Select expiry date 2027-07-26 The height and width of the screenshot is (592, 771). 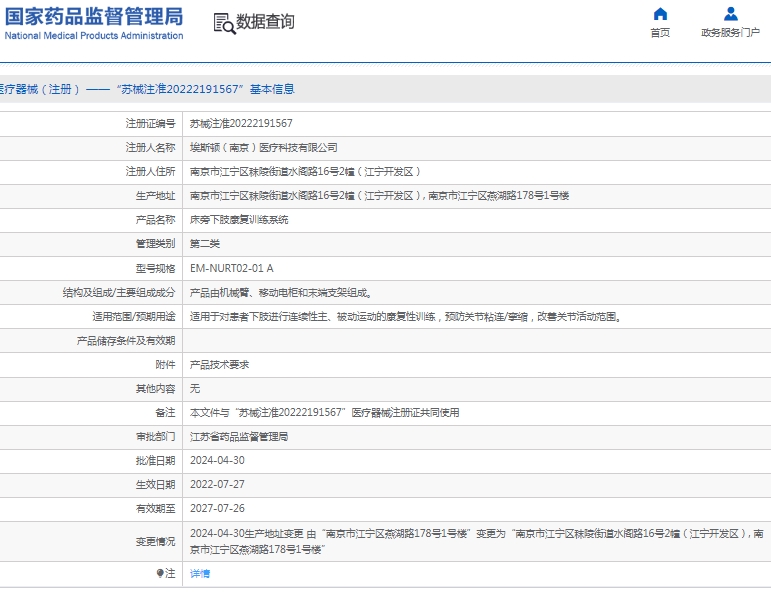[x=217, y=508]
